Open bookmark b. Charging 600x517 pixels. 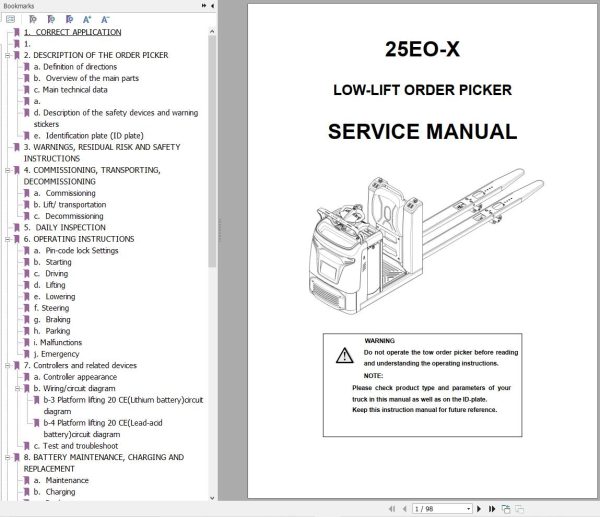coord(54,491)
